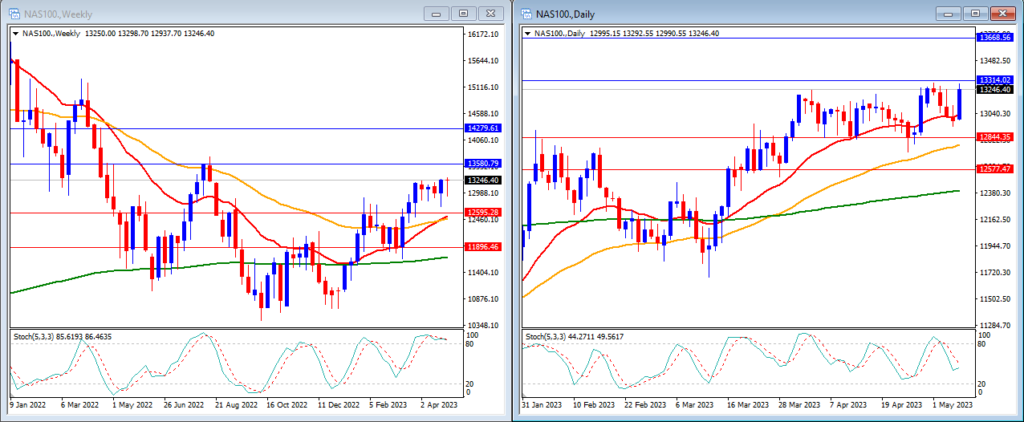Screen dimensions: 1024x422
Task: Maximize the NAS100.,Daily chart window
Action: (x=976, y=13)
